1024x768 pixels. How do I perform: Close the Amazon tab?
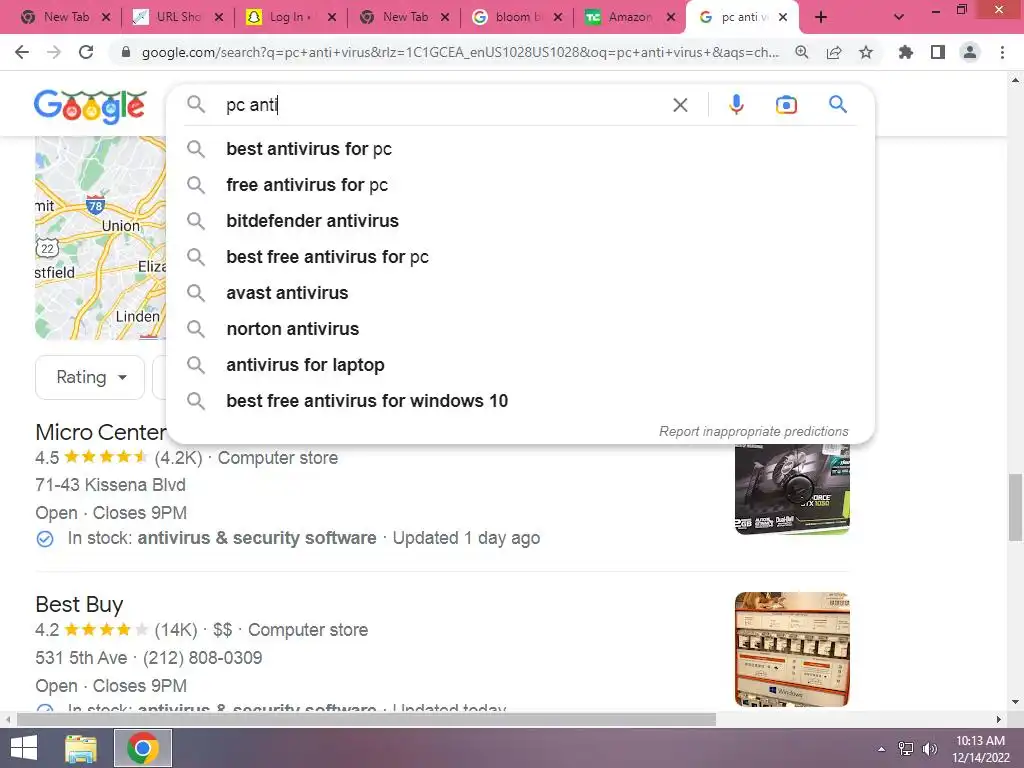coord(671,18)
